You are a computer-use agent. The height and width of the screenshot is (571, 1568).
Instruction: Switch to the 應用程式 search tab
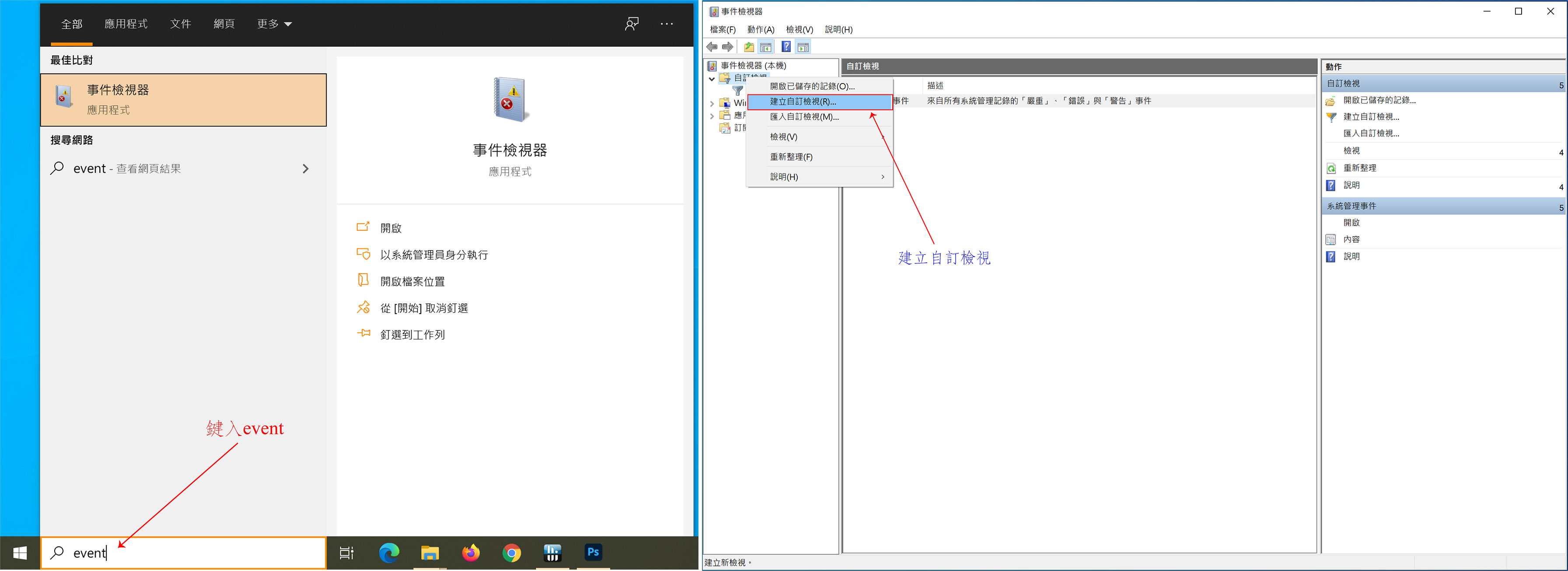(126, 24)
